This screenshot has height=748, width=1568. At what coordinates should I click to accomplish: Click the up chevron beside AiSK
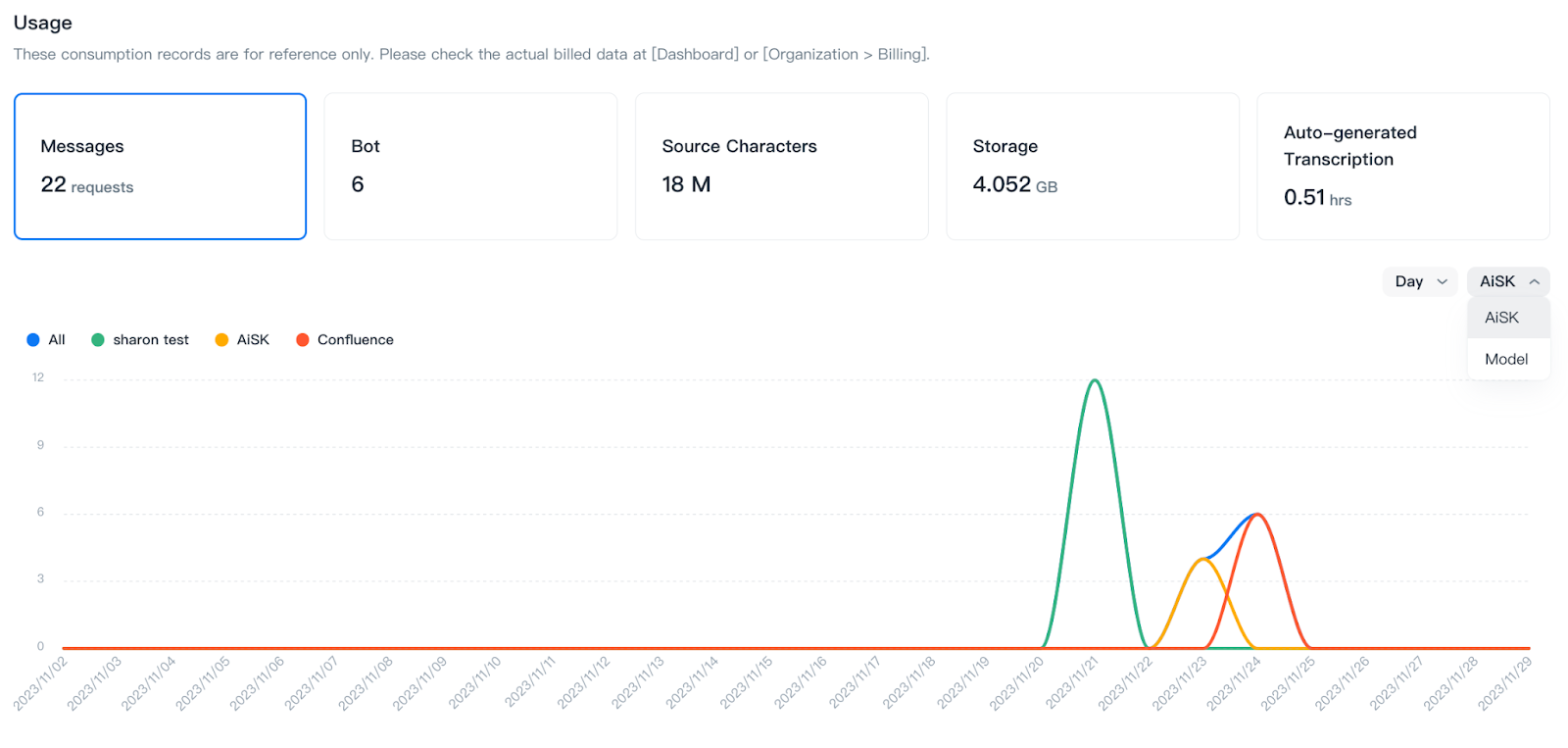[x=1534, y=282]
